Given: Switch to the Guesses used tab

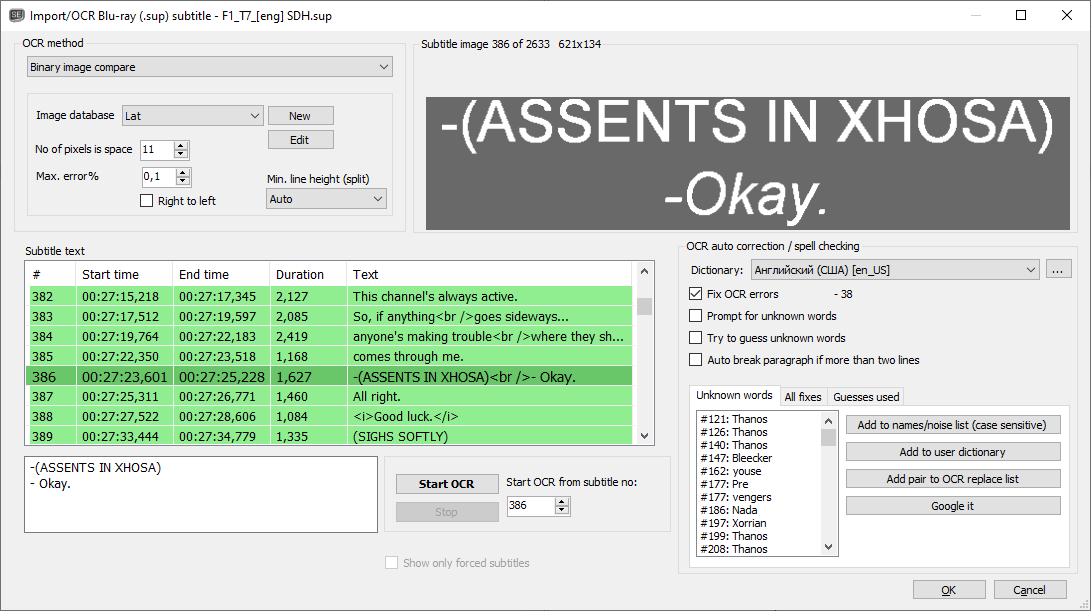Looking at the screenshot, I should (x=864, y=396).
